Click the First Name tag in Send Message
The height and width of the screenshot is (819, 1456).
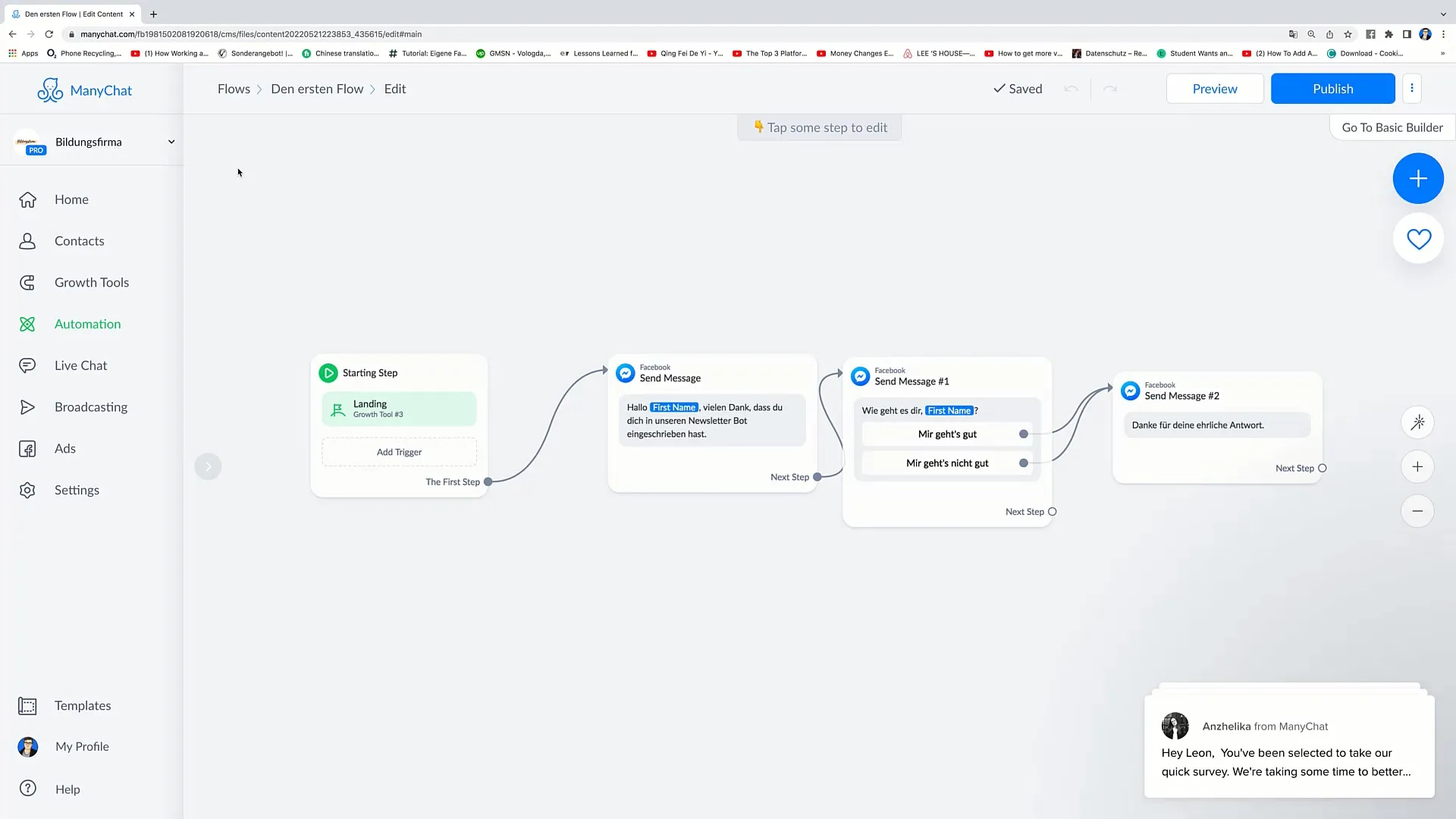(x=673, y=407)
